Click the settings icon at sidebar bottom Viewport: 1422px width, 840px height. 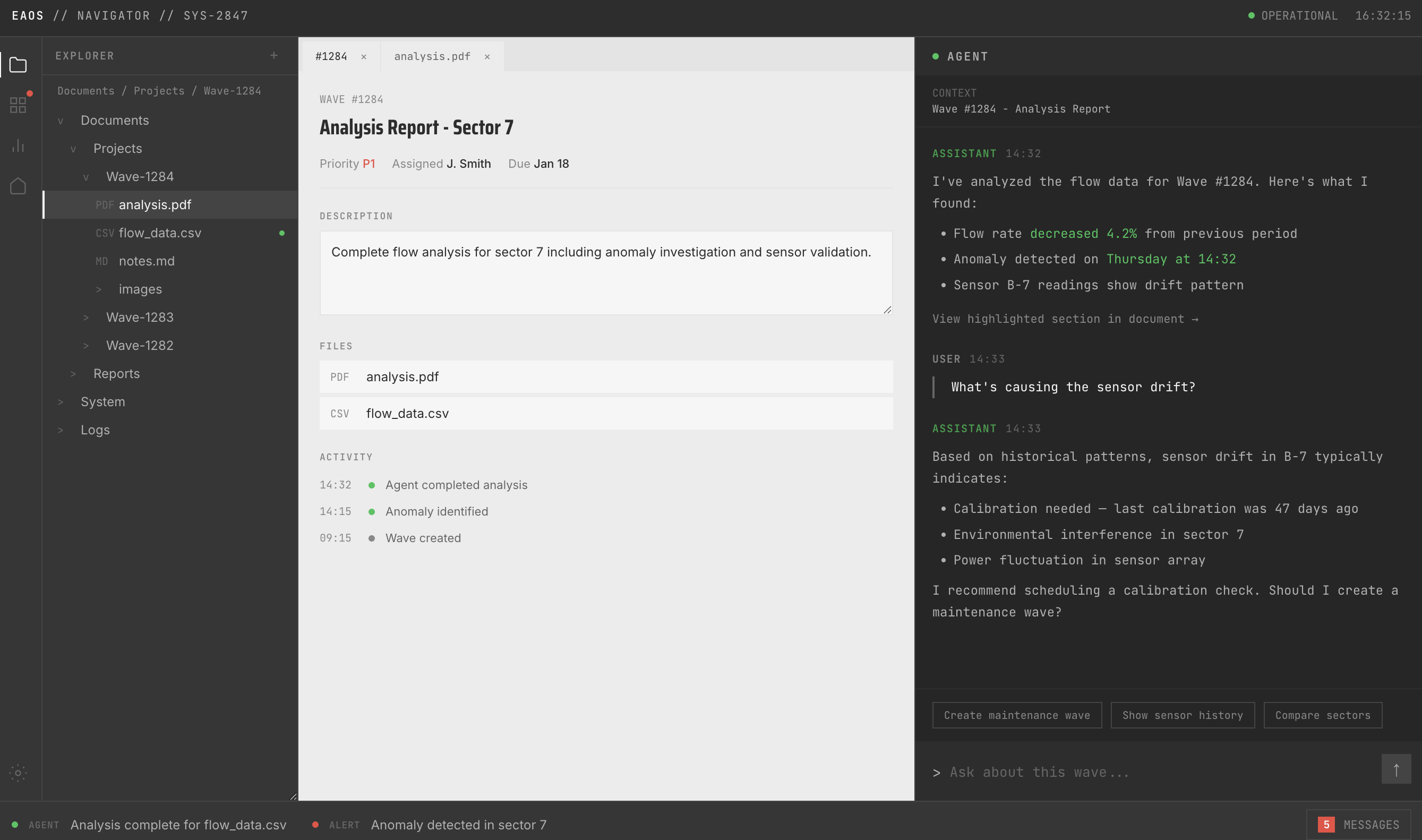tap(18, 773)
